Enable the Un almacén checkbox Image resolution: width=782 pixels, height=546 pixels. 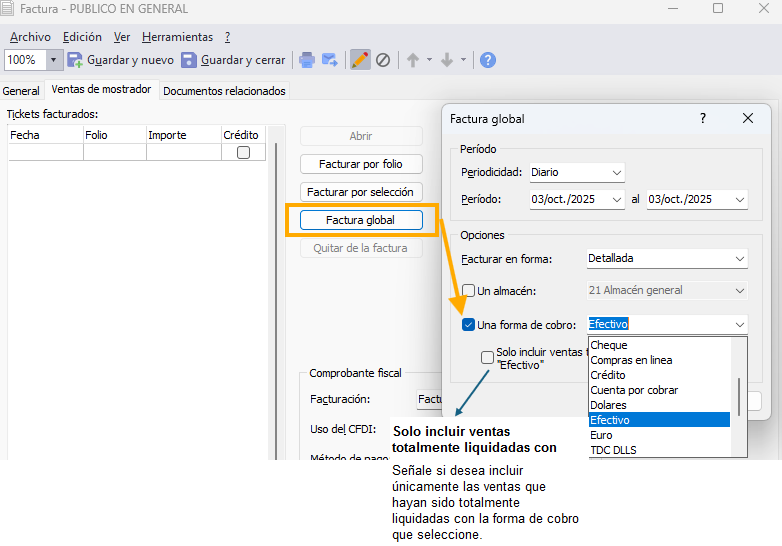pos(468,291)
